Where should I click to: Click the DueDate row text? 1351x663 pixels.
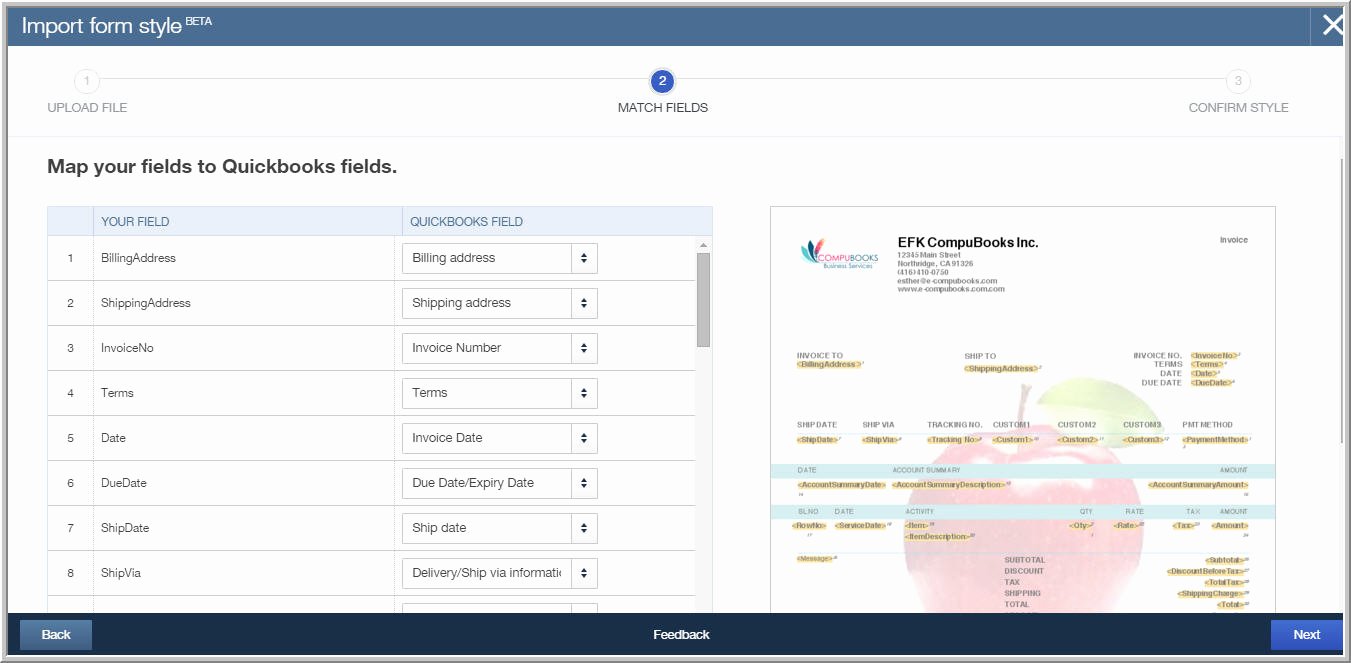(x=124, y=483)
